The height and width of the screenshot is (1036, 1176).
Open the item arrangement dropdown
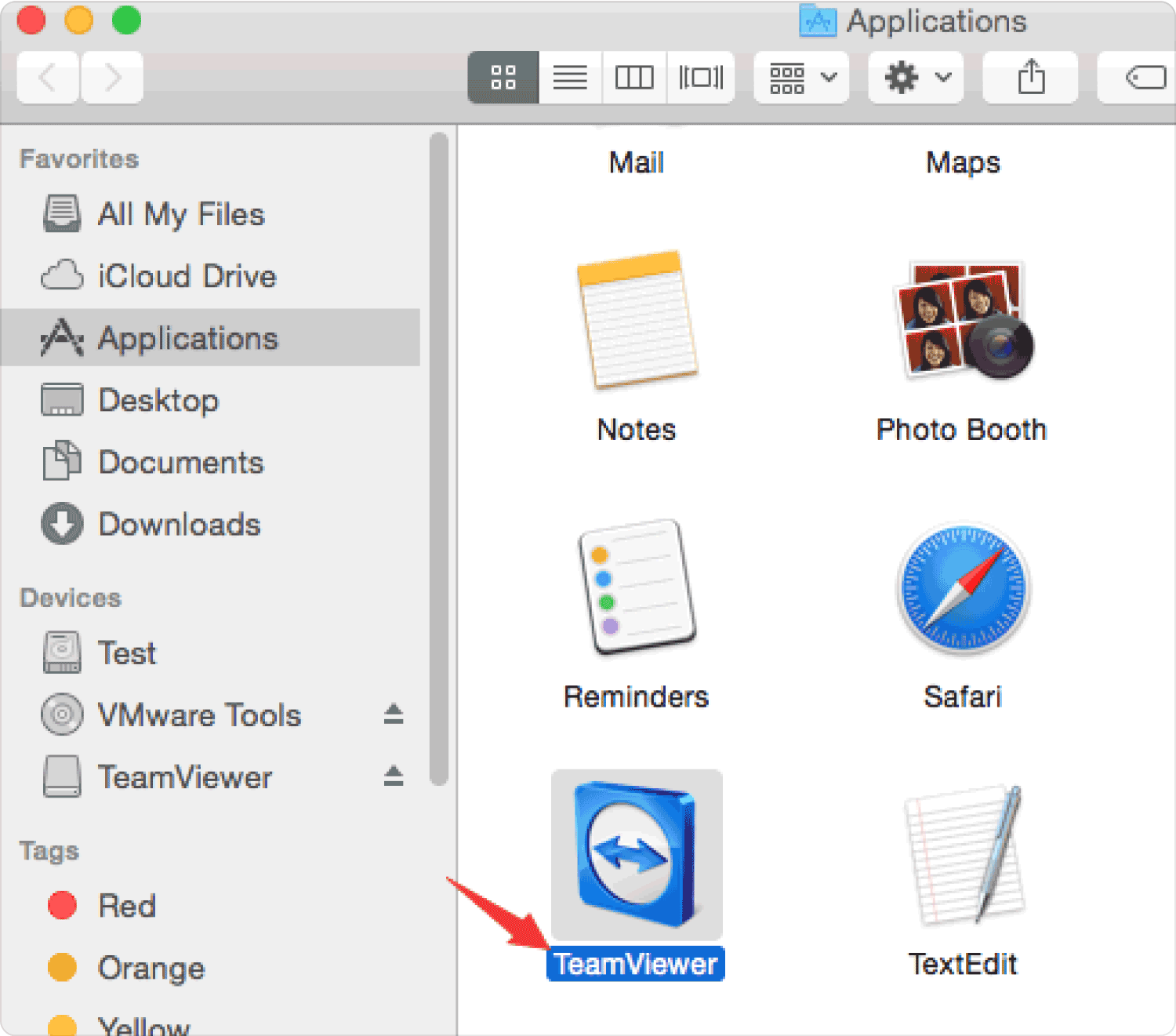(801, 78)
